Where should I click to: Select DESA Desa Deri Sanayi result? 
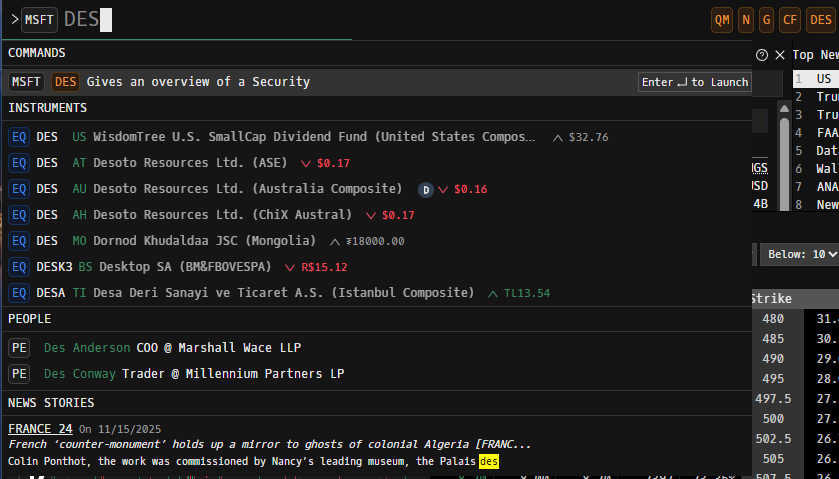coord(377,293)
